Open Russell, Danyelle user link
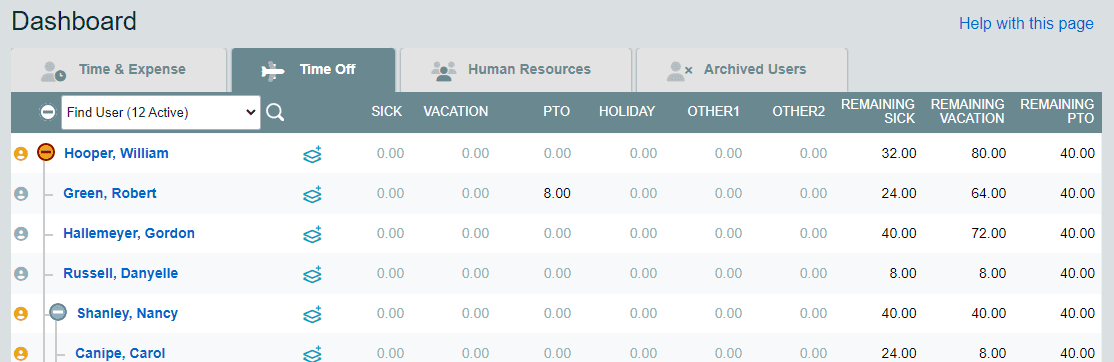This screenshot has width=1114, height=362. 121,273
